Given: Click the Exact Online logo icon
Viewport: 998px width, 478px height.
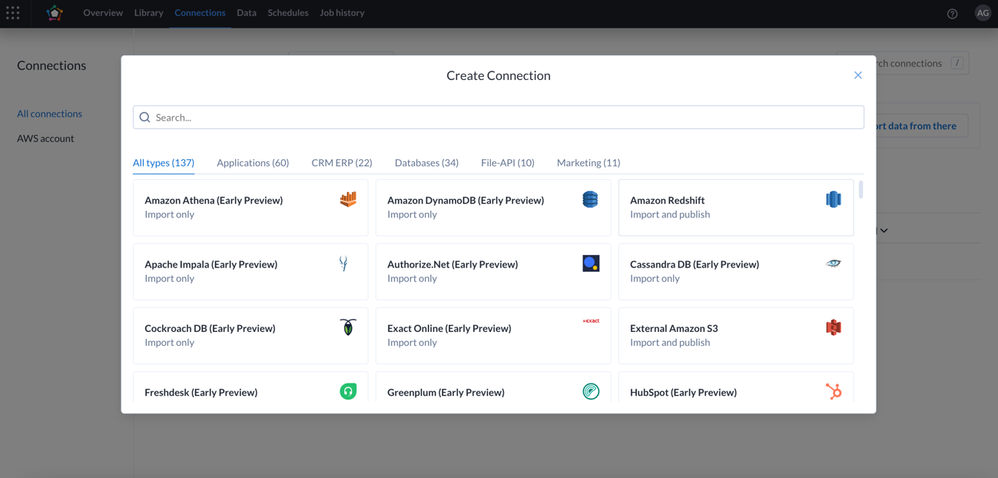Looking at the screenshot, I should pyautogui.click(x=591, y=321).
